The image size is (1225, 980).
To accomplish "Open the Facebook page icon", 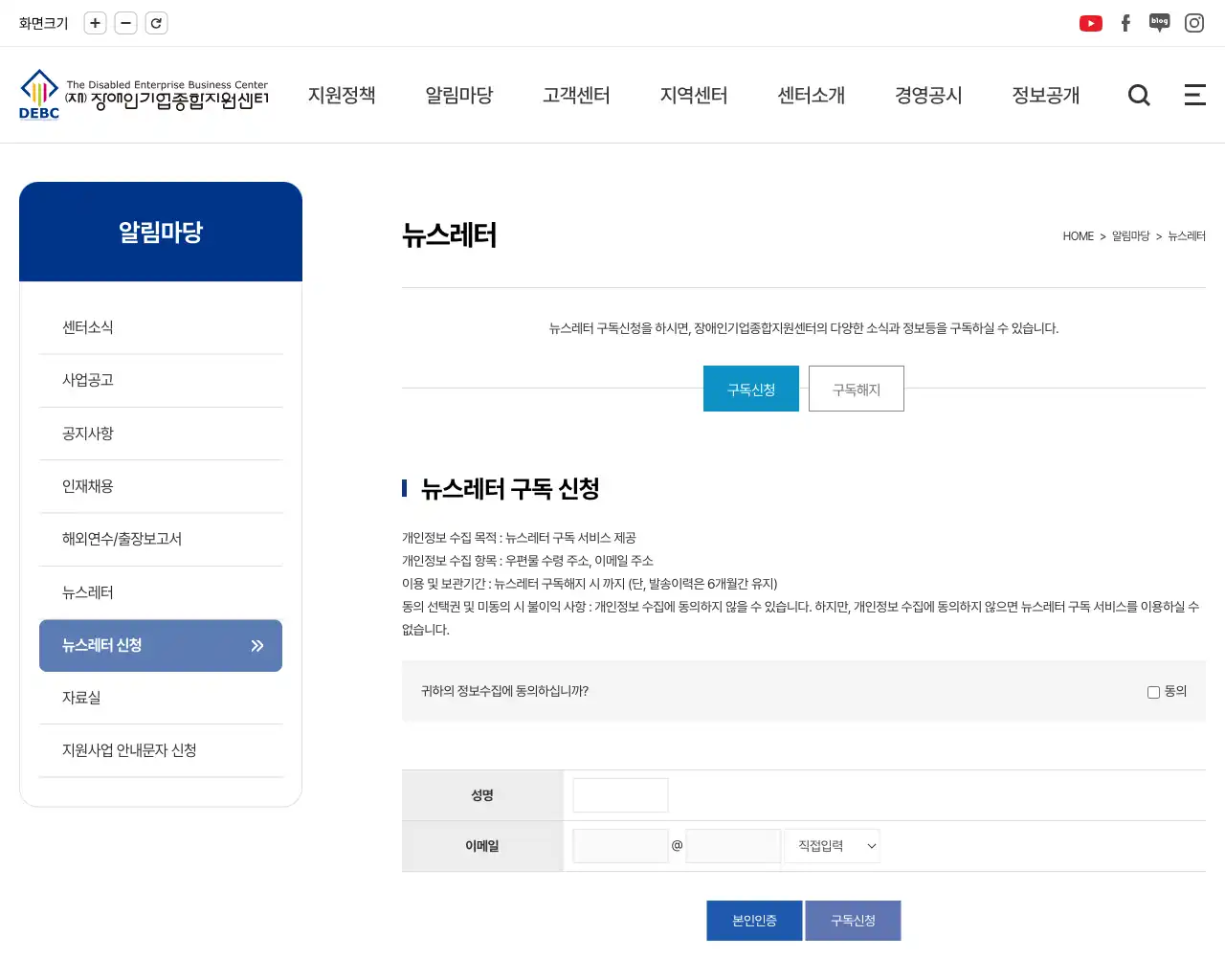I will click(x=1125, y=23).
